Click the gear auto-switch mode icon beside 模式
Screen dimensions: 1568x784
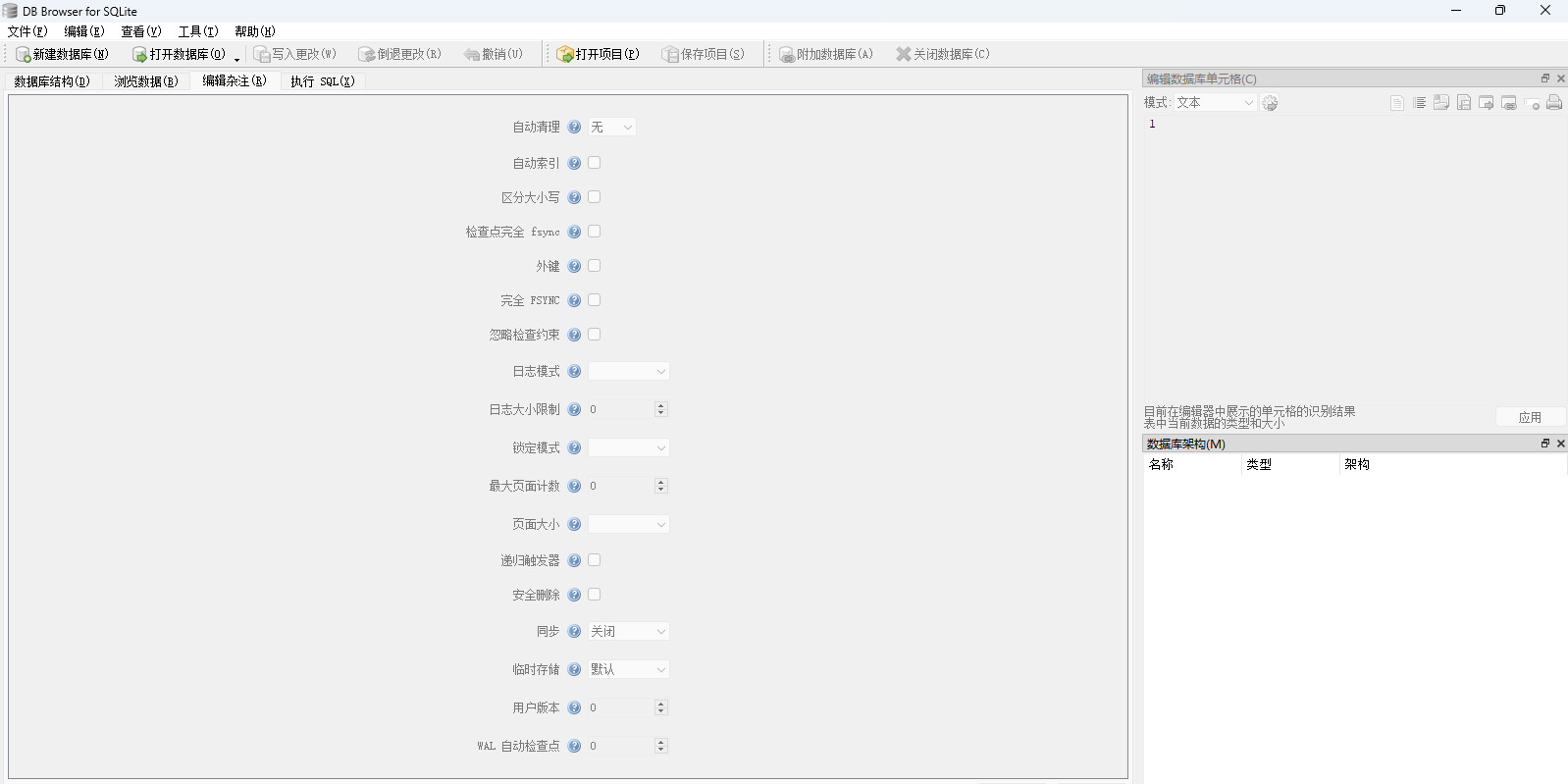pos(1270,103)
